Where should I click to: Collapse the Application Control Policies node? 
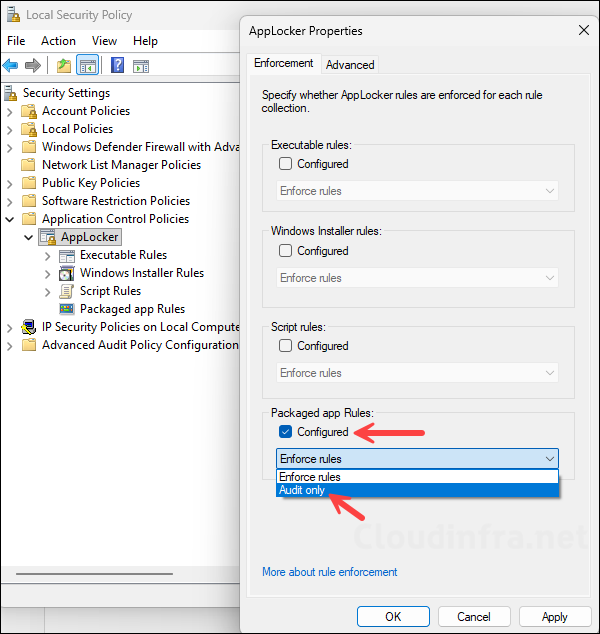coord(10,220)
